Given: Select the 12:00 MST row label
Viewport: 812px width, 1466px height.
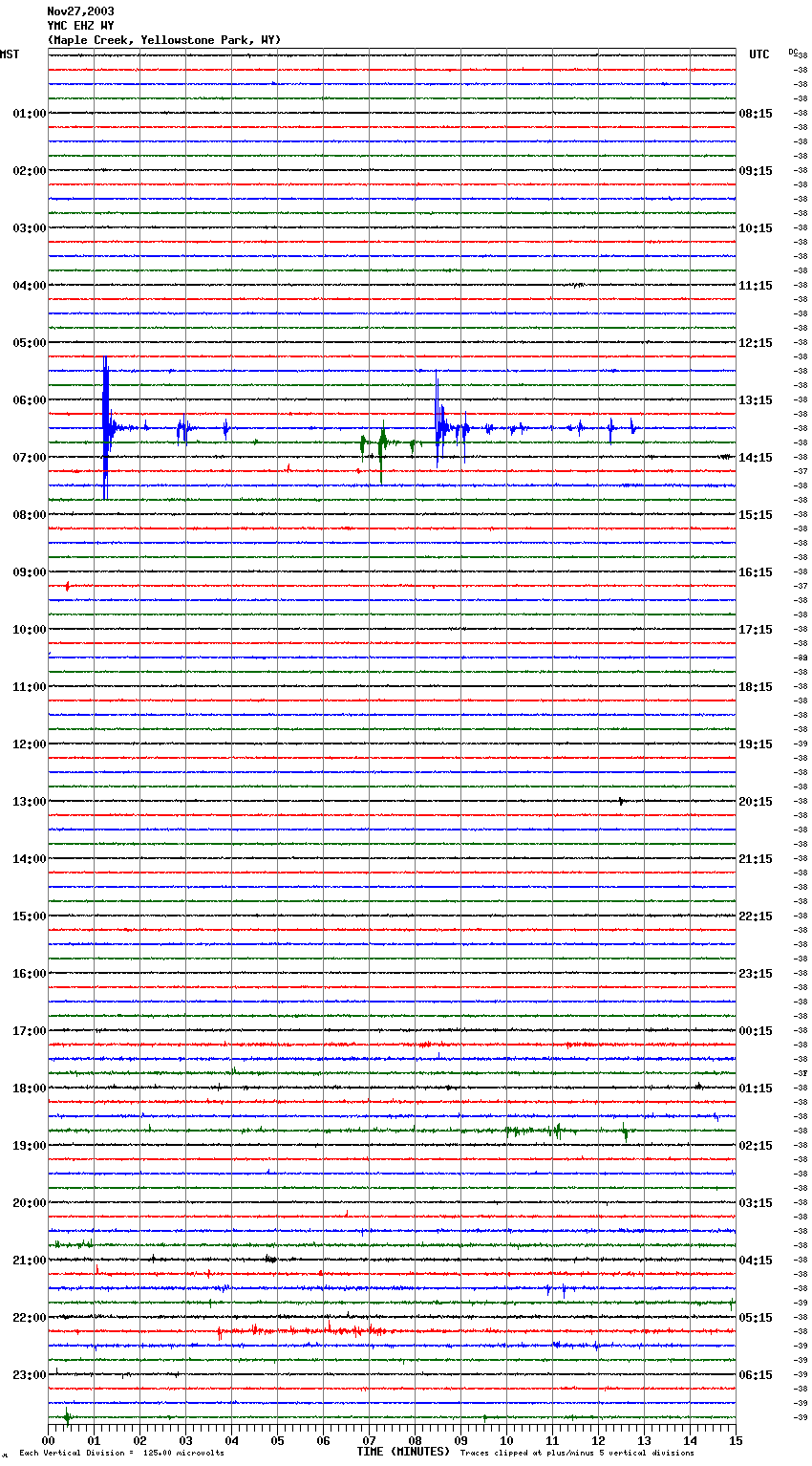Looking at the screenshot, I should 30,744.
